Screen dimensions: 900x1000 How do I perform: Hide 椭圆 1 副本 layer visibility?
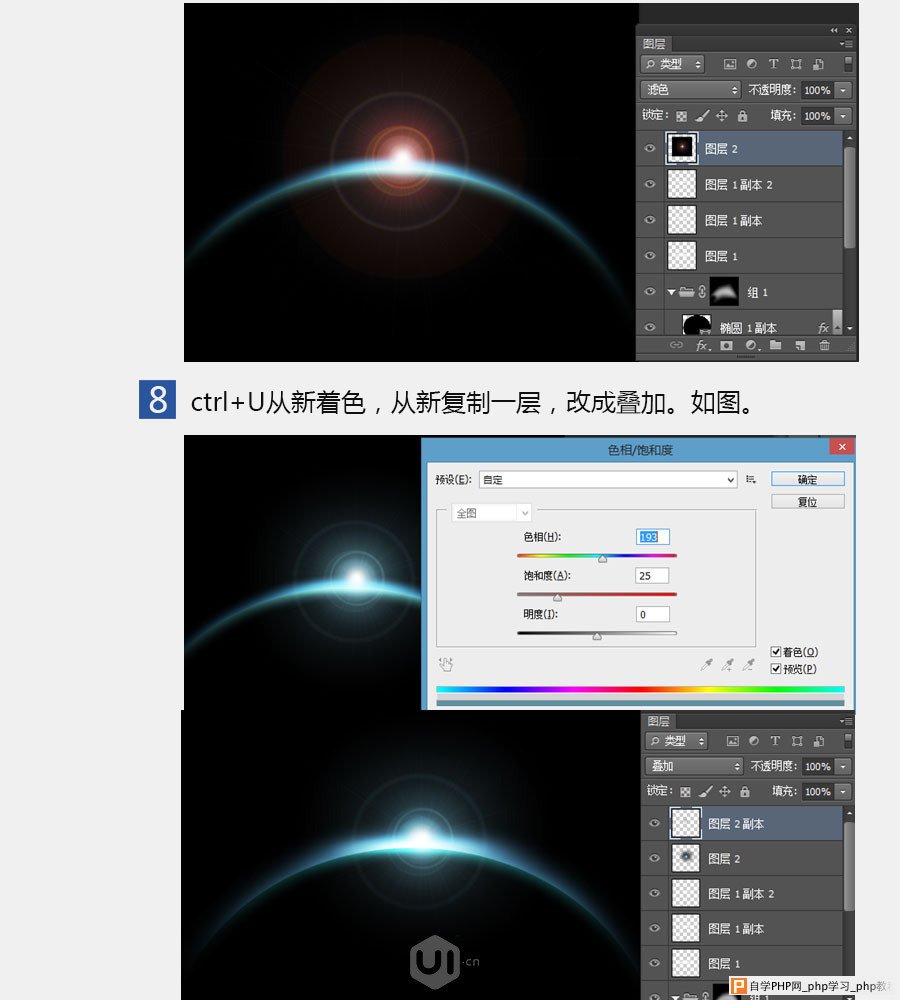point(650,327)
